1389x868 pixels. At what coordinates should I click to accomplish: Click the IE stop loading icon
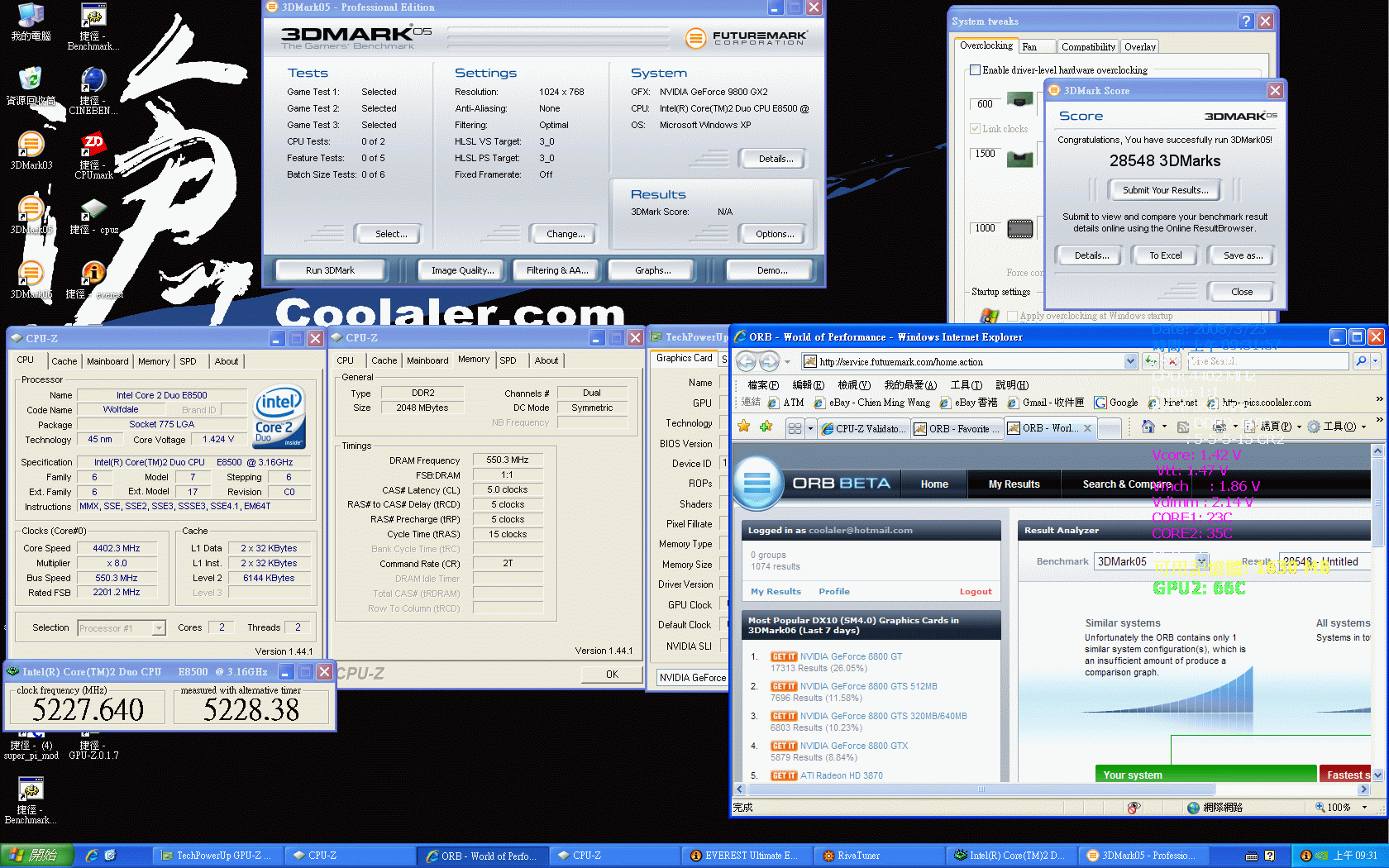tap(1172, 361)
